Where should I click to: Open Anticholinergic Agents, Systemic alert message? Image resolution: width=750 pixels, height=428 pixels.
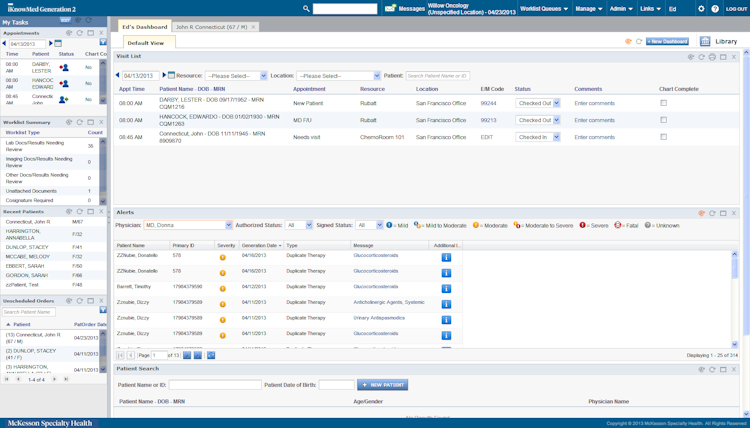(389, 302)
